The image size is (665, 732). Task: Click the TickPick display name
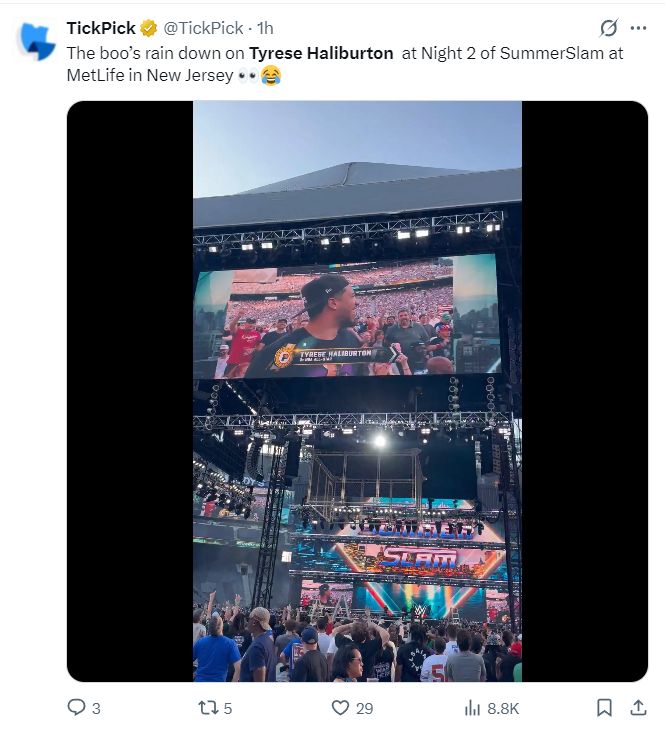click(x=101, y=28)
